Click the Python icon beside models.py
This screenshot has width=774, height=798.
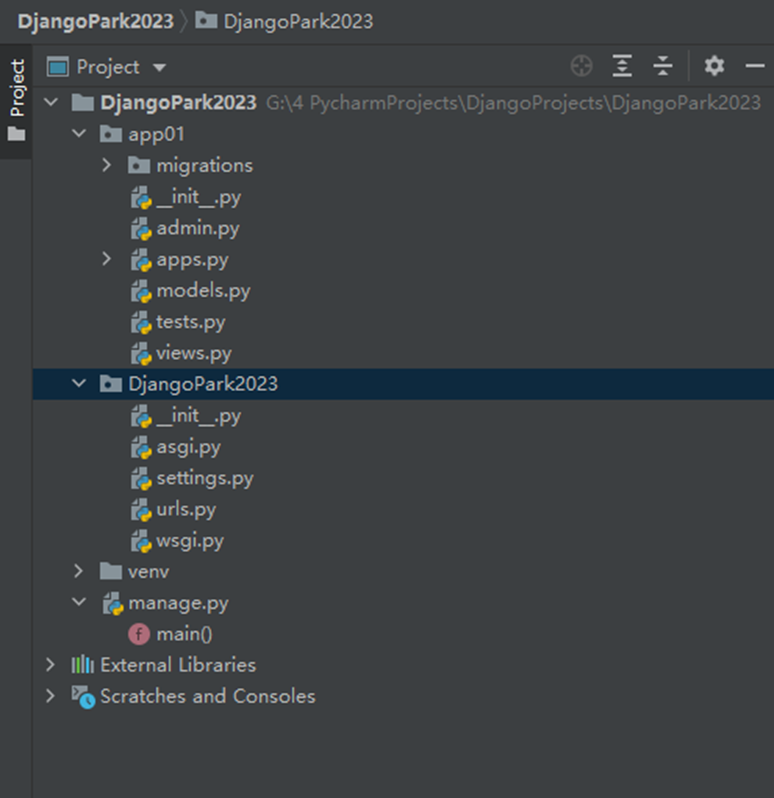click(141, 291)
